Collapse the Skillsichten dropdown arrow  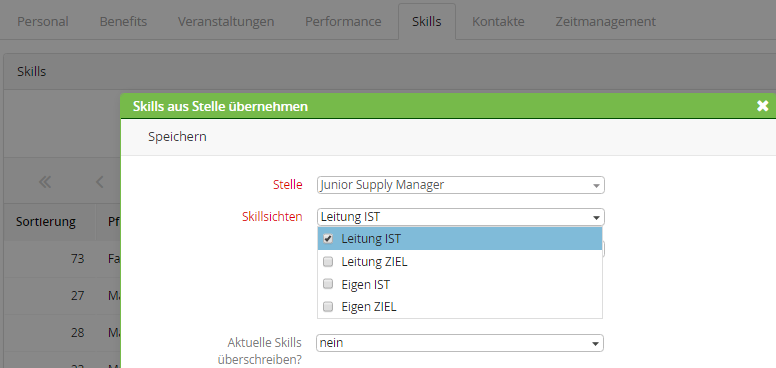pyautogui.click(x=596, y=217)
